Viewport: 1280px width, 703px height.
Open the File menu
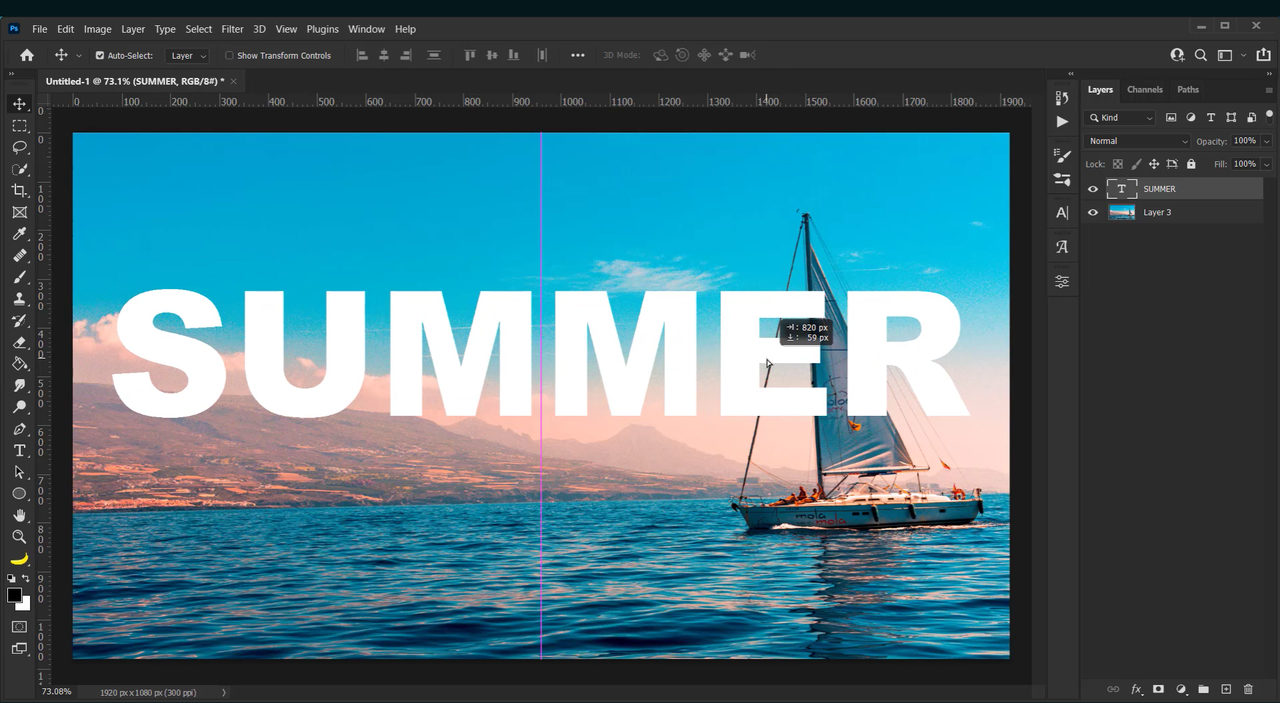40,29
